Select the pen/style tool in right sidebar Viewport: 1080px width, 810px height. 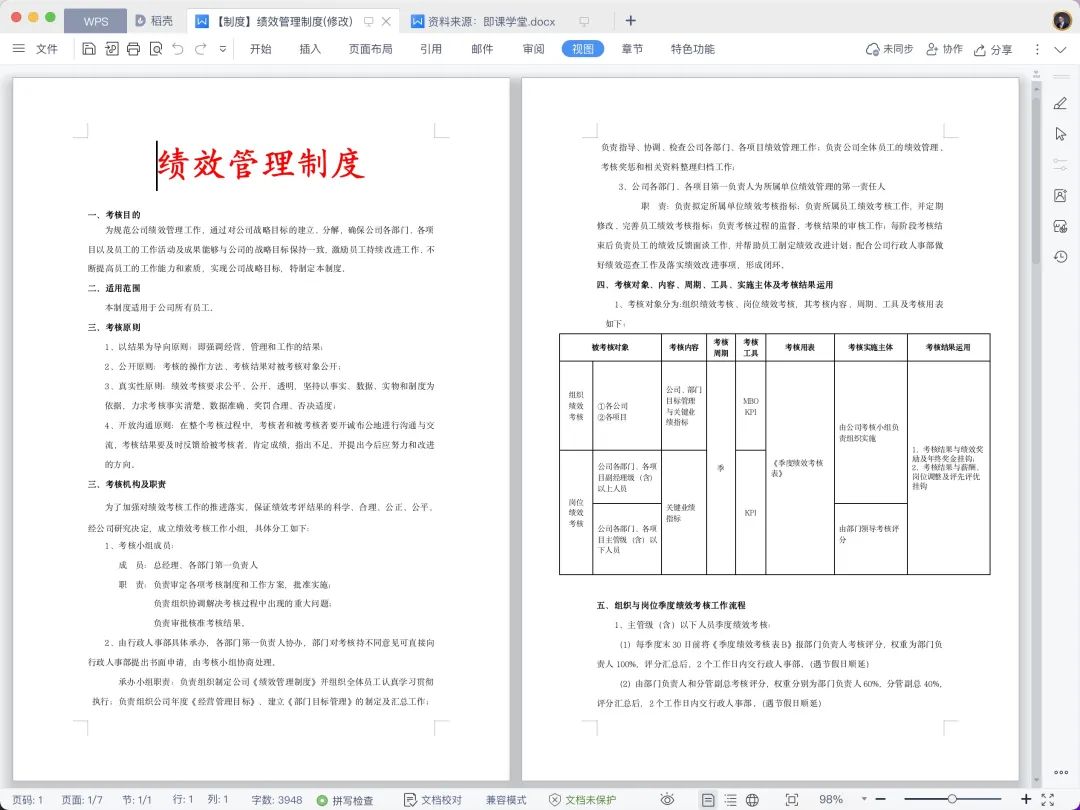[1061, 103]
